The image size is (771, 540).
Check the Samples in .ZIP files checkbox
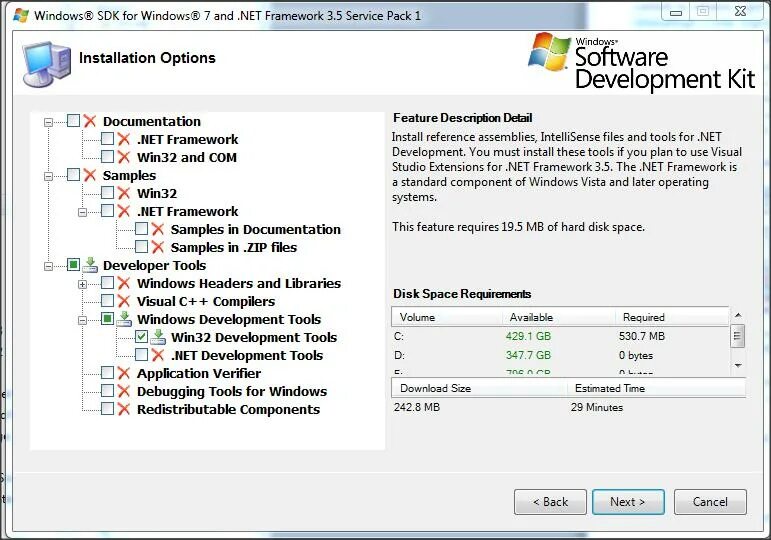[141, 246]
